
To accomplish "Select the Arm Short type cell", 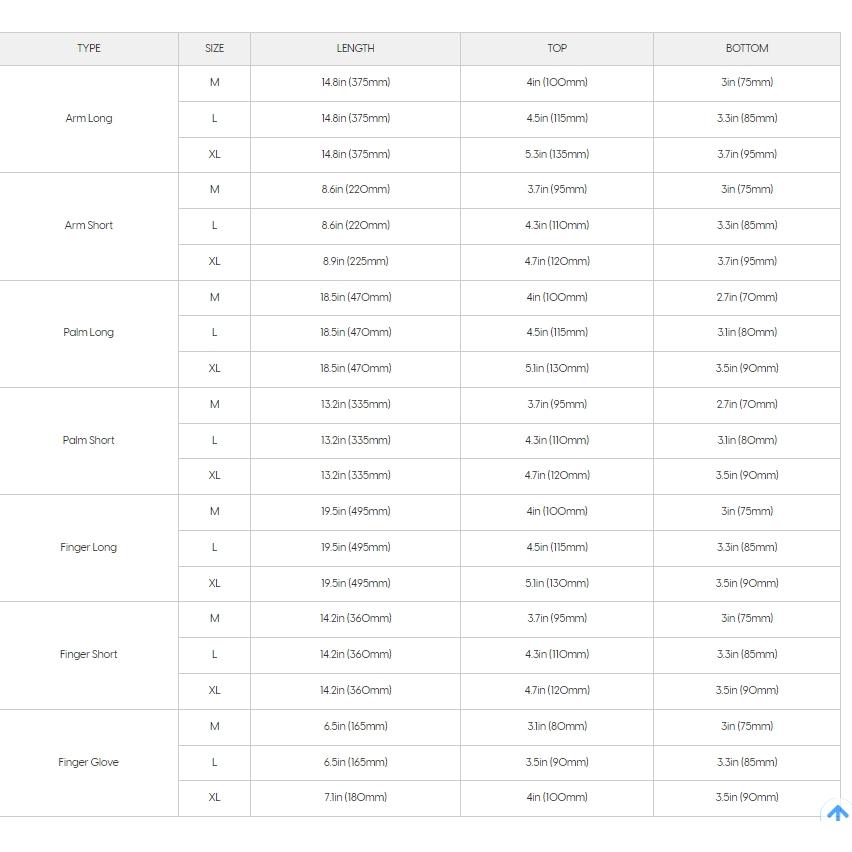I will click(89, 225).
